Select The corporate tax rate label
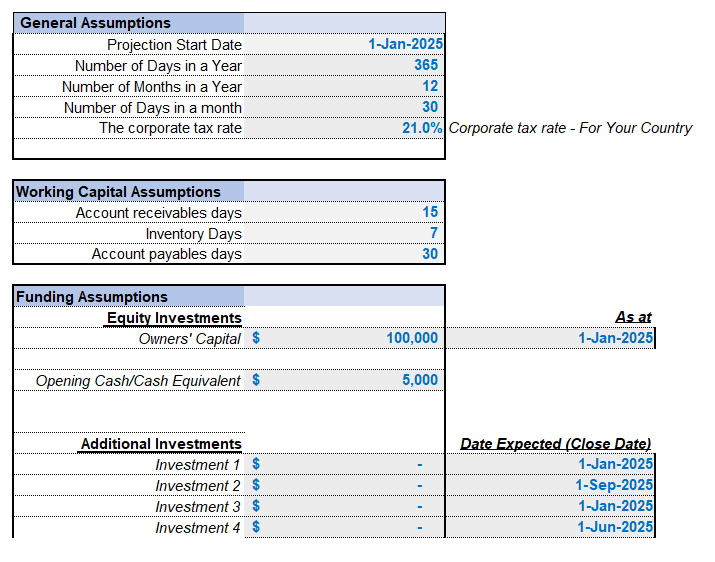The height and width of the screenshot is (562, 715). tap(171, 128)
